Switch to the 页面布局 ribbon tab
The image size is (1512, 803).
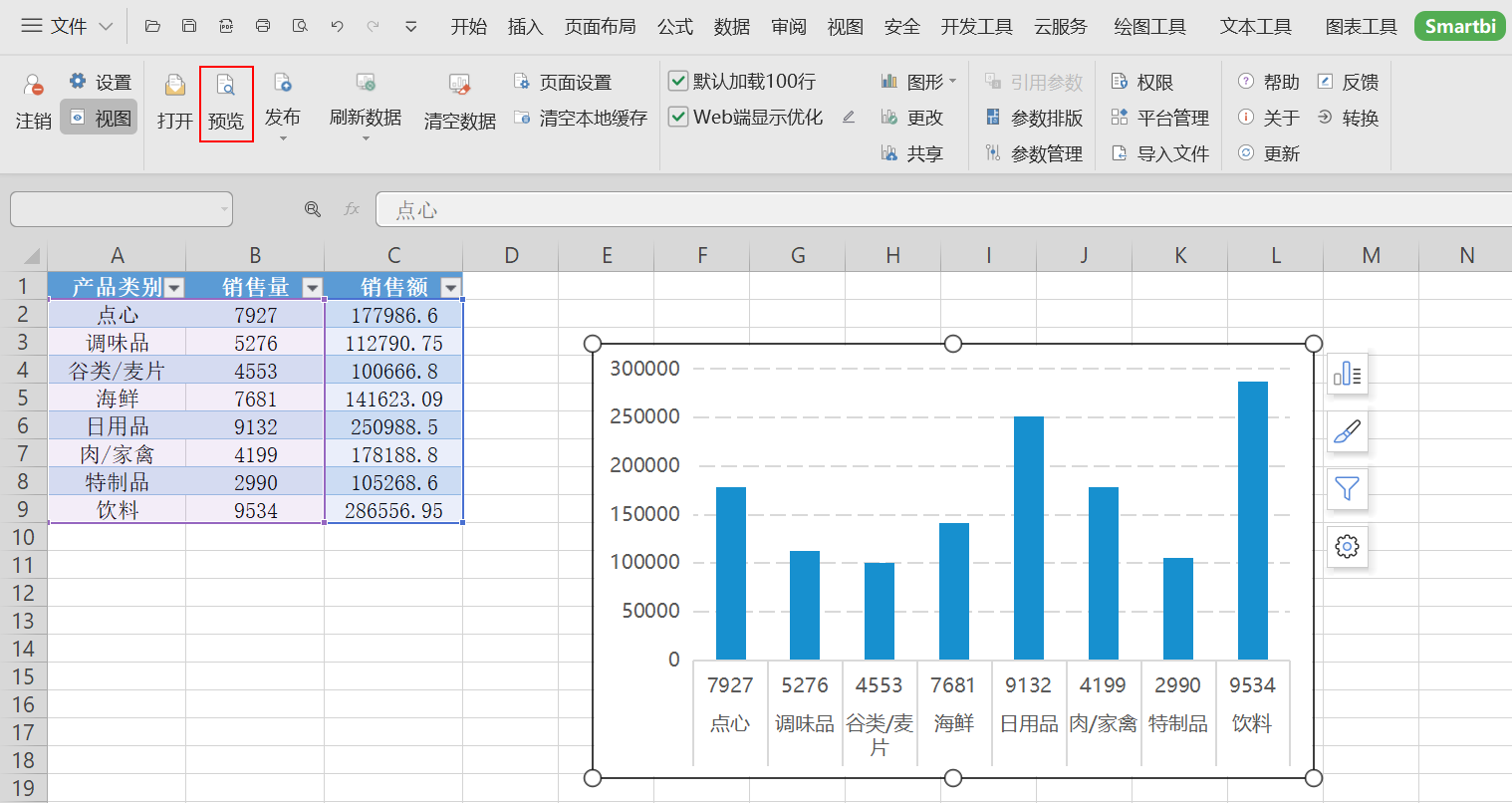point(600,27)
